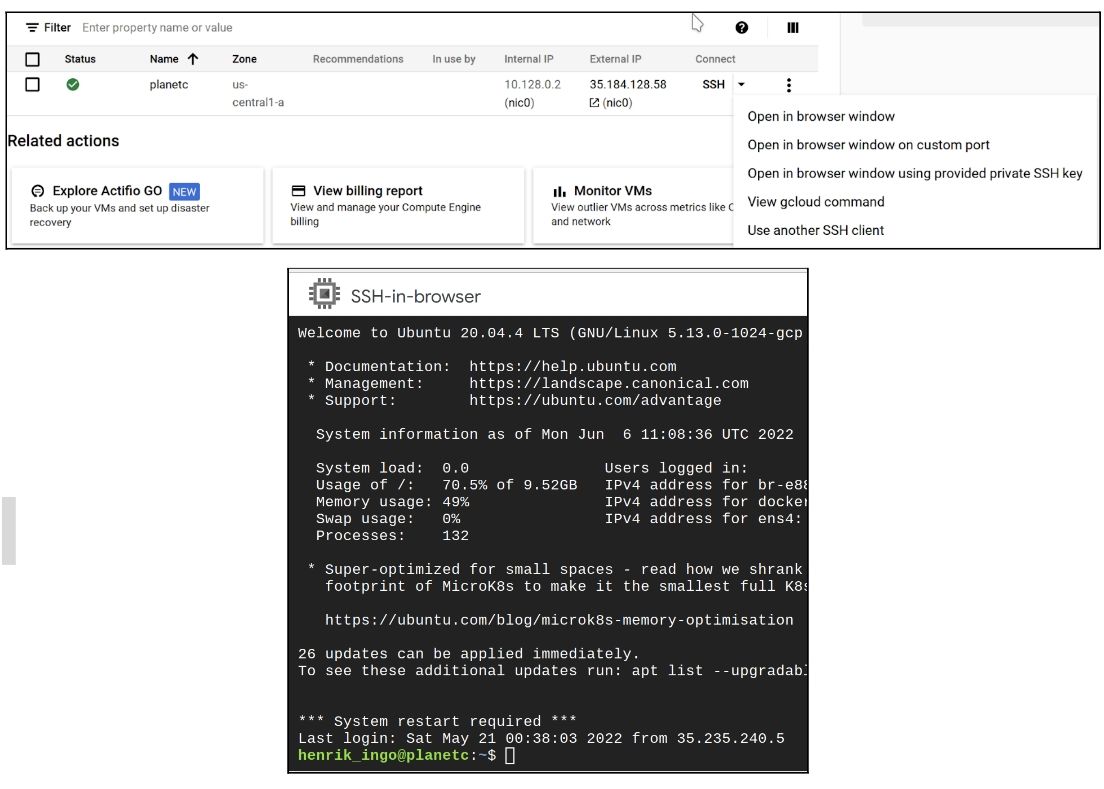1104x789 pixels.
Task: Select Open in browser window
Action: [x=821, y=116]
